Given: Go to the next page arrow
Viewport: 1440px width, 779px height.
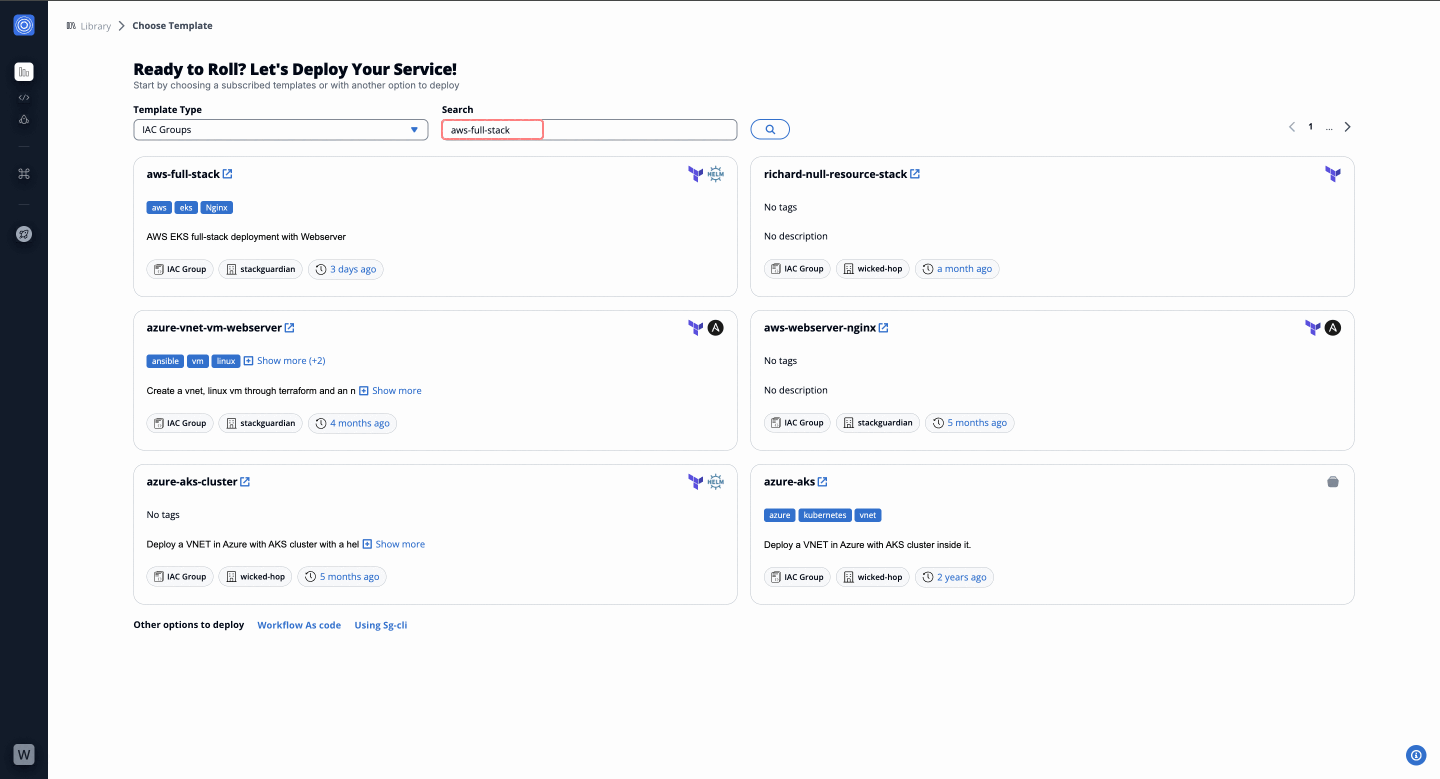Looking at the screenshot, I should click(1347, 127).
